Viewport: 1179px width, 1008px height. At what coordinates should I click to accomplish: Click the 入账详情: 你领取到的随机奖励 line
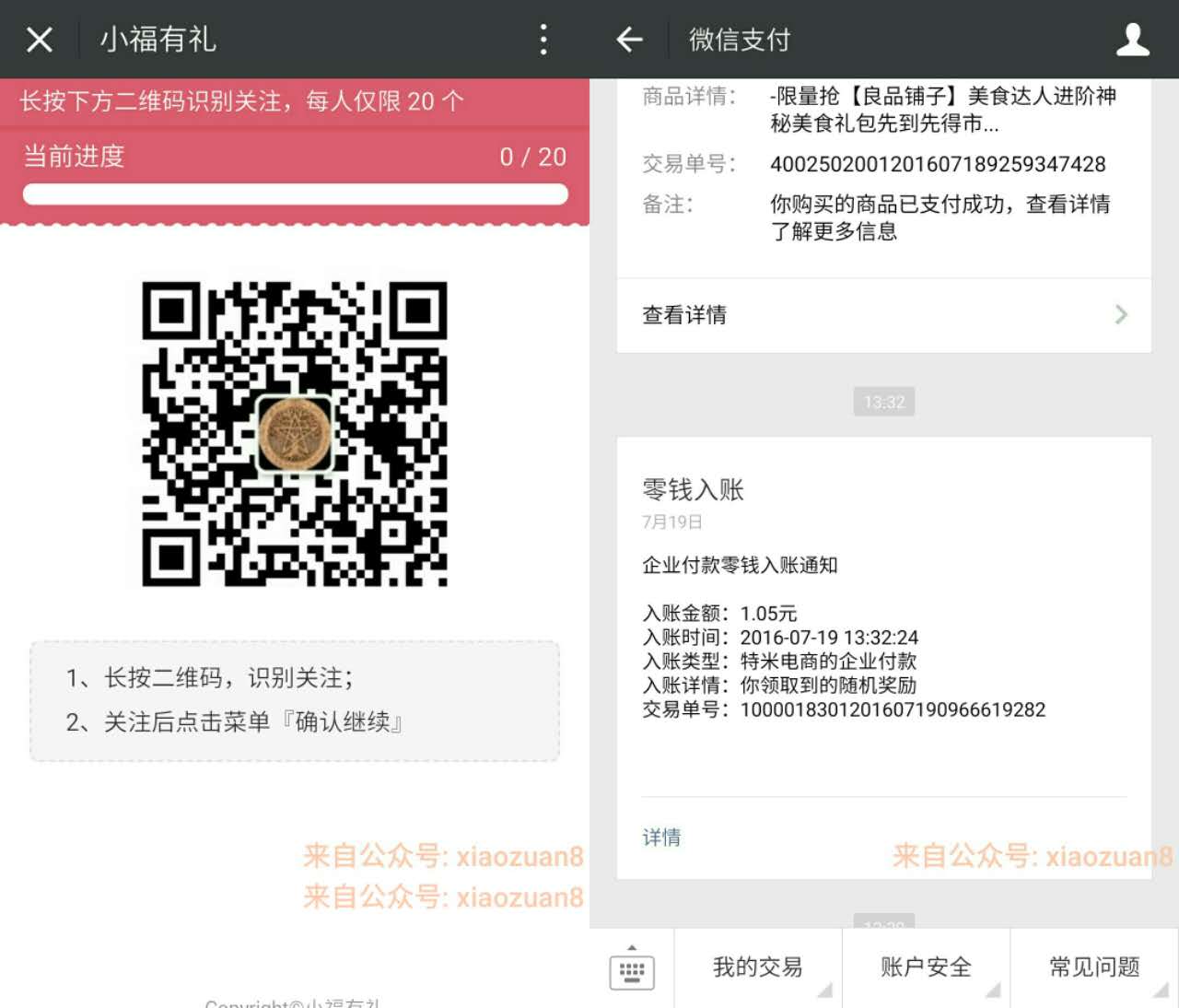tap(779, 686)
